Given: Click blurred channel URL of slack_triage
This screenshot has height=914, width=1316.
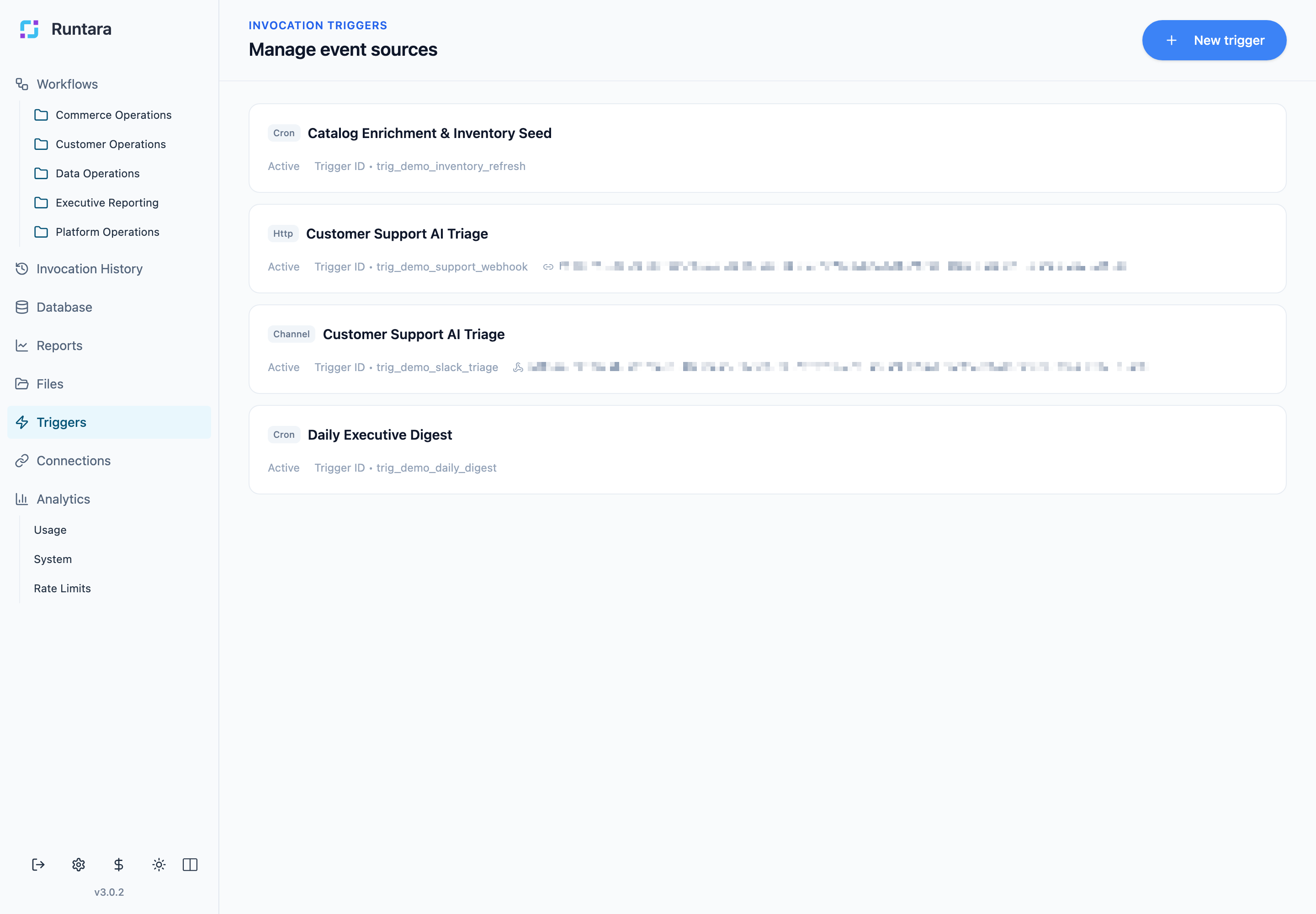Looking at the screenshot, I should pos(838,367).
